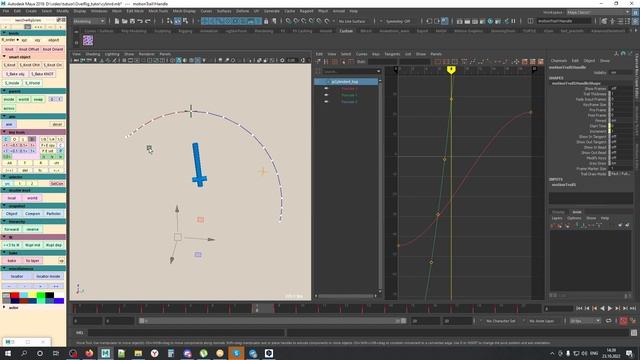Toggle snap to curves icon
Viewport: 640px width, 360px height.
[296, 21]
